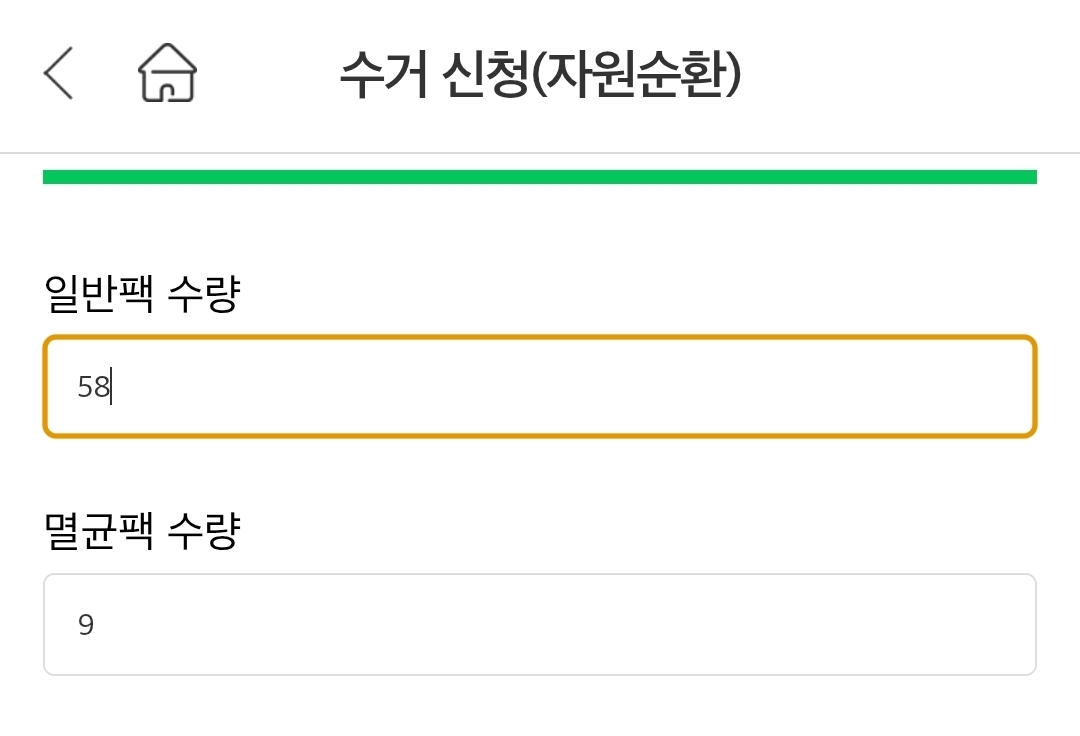
Task: Tap the header bar's house-shaped icon
Action: pos(167,73)
